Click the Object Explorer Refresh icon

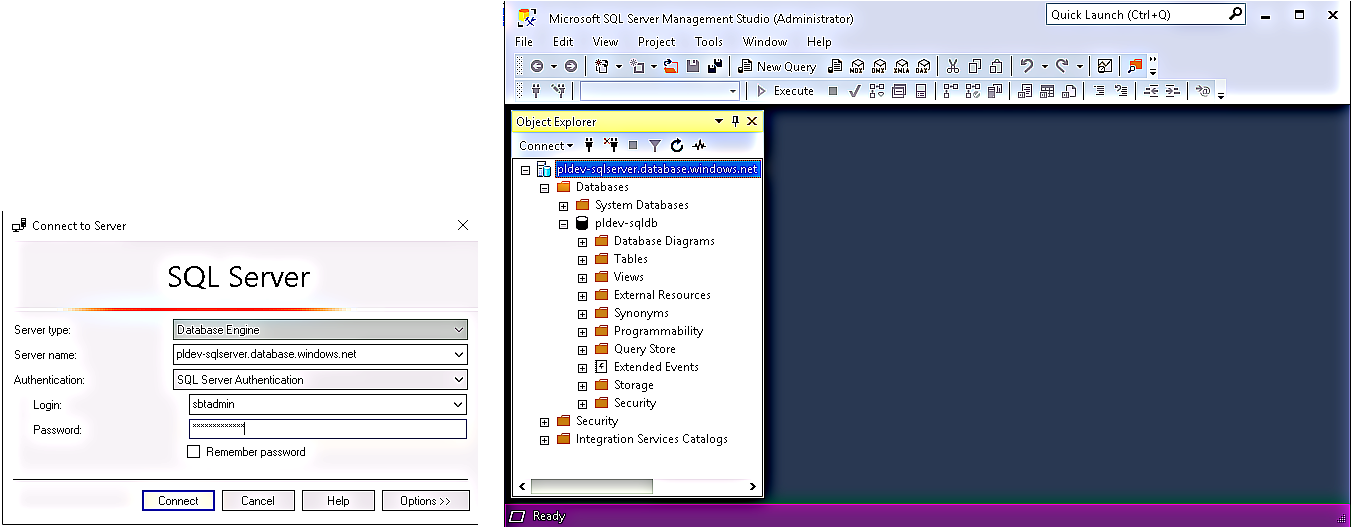click(x=677, y=145)
